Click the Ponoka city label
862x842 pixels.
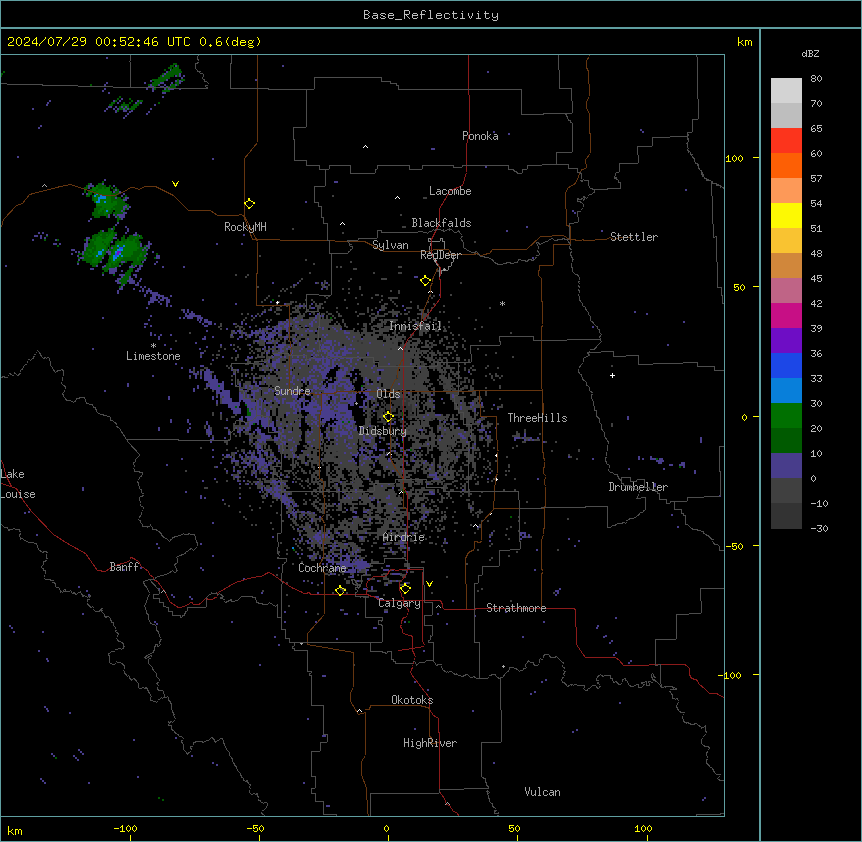(480, 136)
